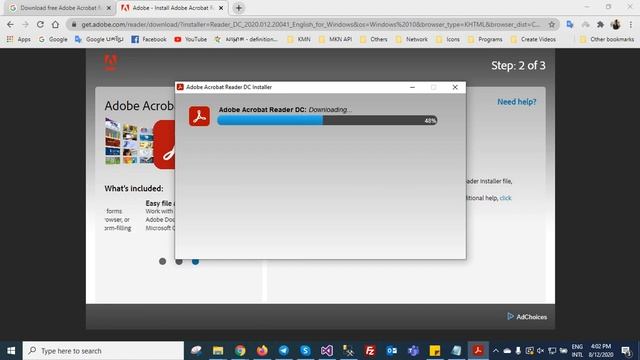
Task: Click the Acrobat Reader icon in the installer
Action: coord(199,116)
